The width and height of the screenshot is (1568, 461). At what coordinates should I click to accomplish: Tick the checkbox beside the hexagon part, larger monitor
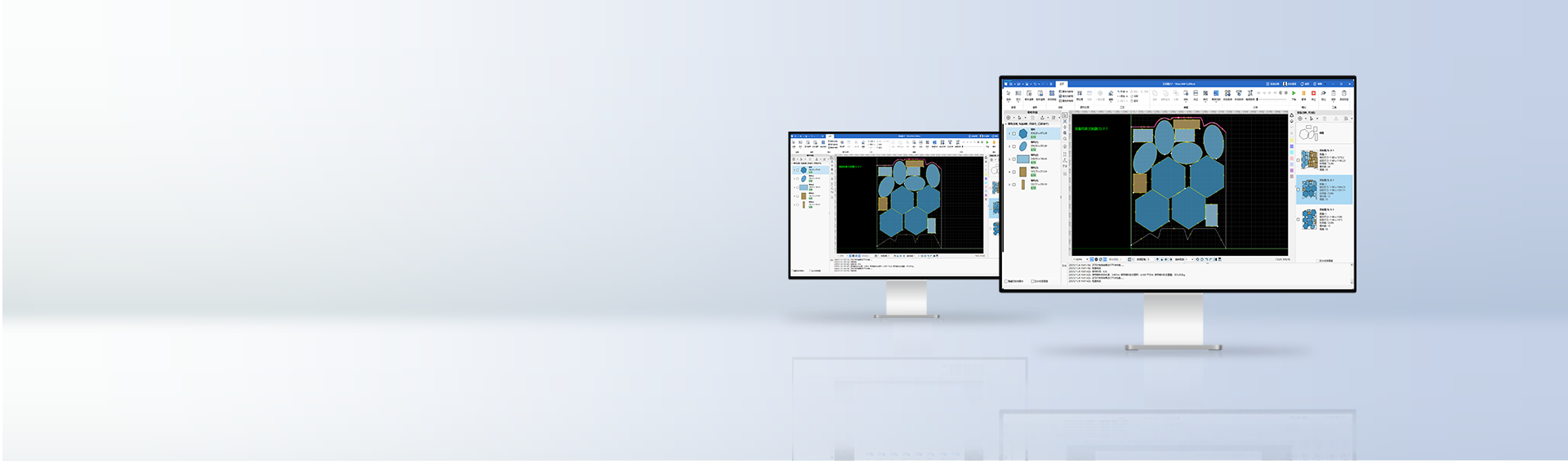click(1014, 133)
